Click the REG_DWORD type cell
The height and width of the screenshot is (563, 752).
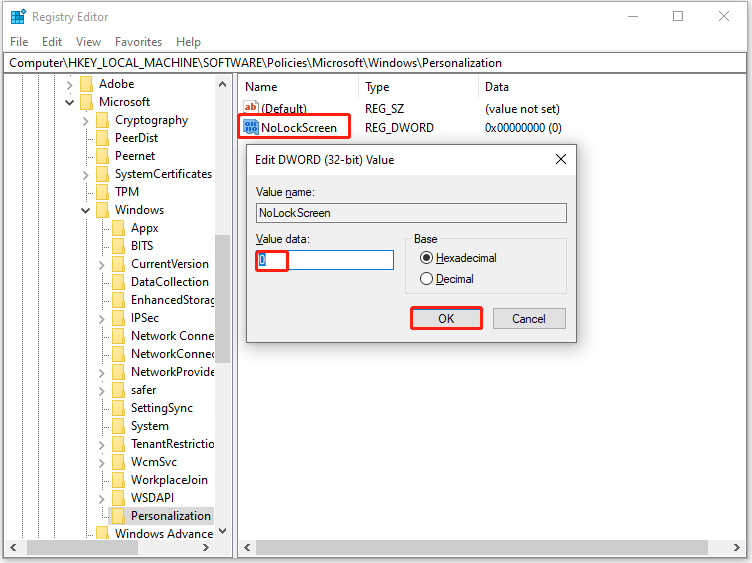coord(399,128)
